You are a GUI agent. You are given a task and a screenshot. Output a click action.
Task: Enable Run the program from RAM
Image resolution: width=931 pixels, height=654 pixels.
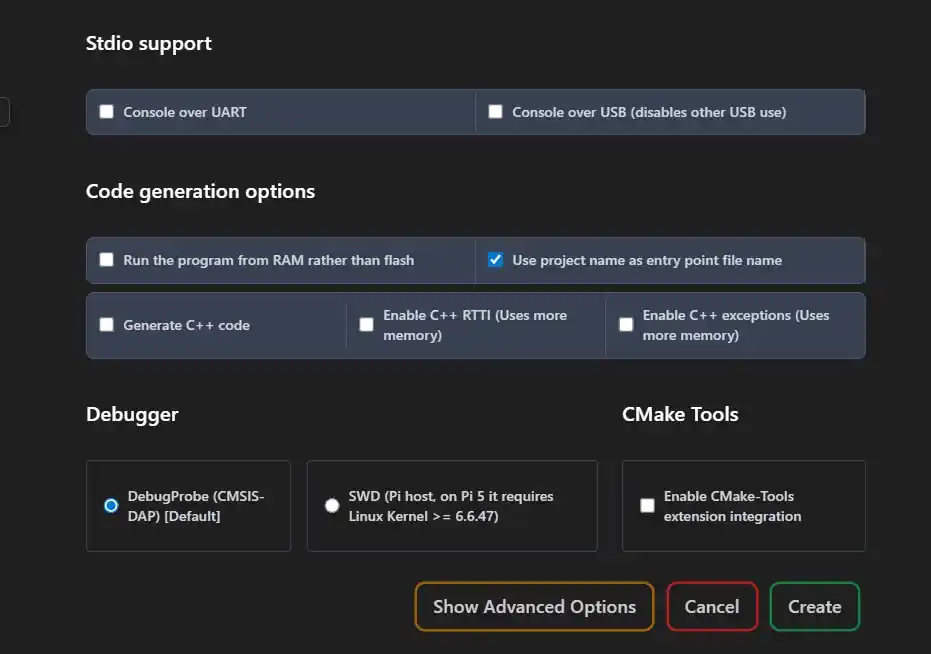[106, 260]
